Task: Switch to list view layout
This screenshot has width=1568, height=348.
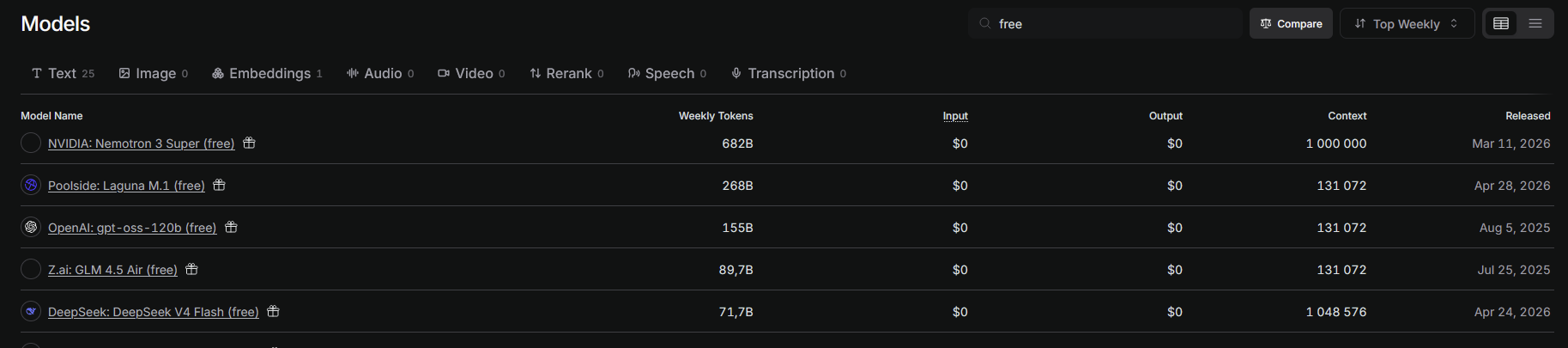Action: point(1535,23)
